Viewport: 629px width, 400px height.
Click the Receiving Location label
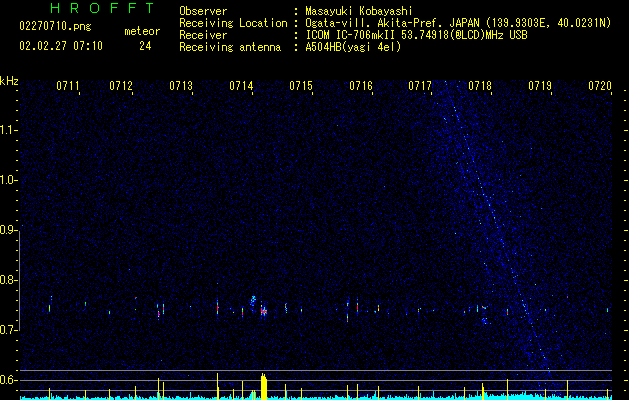click(x=233, y=23)
